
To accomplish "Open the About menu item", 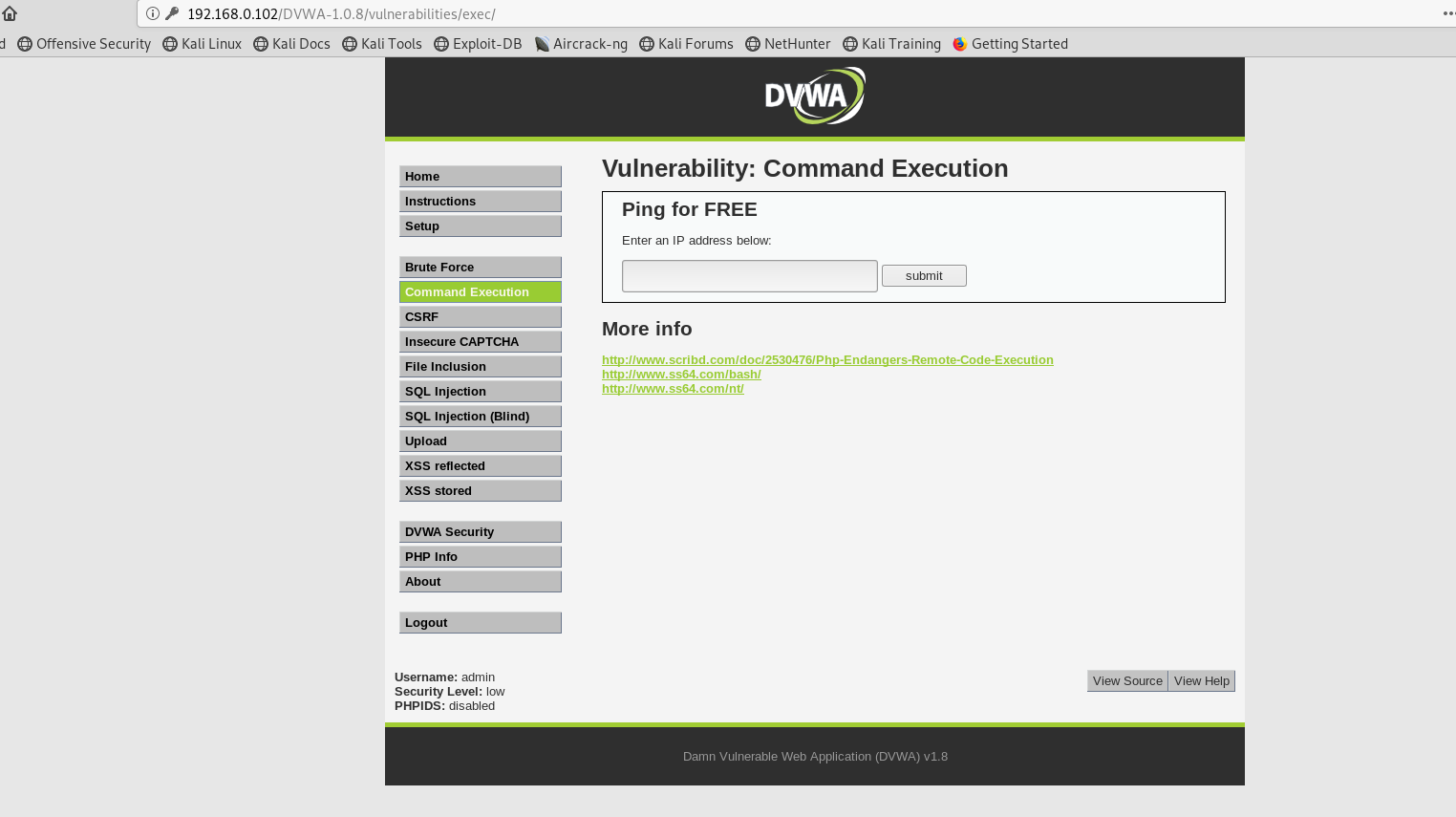I will pyautogui.click(x=481, y=582).
